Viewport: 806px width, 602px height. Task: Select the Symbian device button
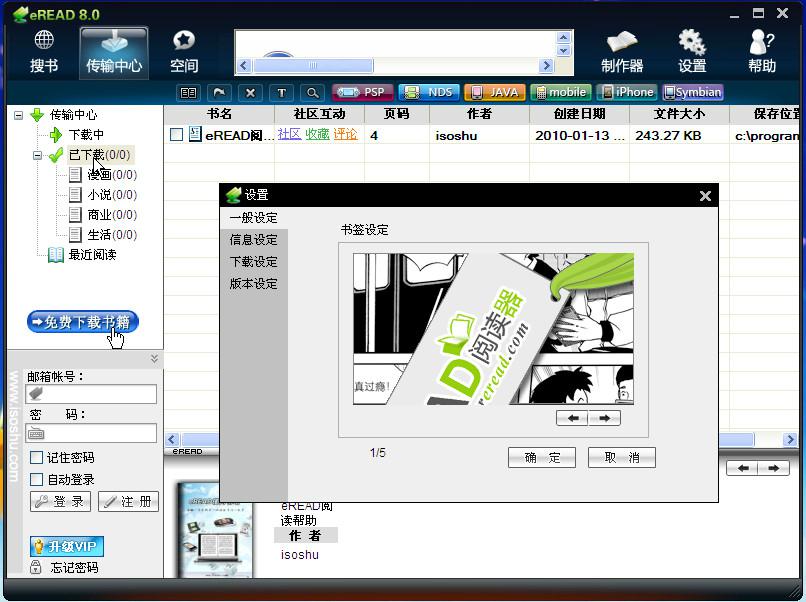click(693, 93)
